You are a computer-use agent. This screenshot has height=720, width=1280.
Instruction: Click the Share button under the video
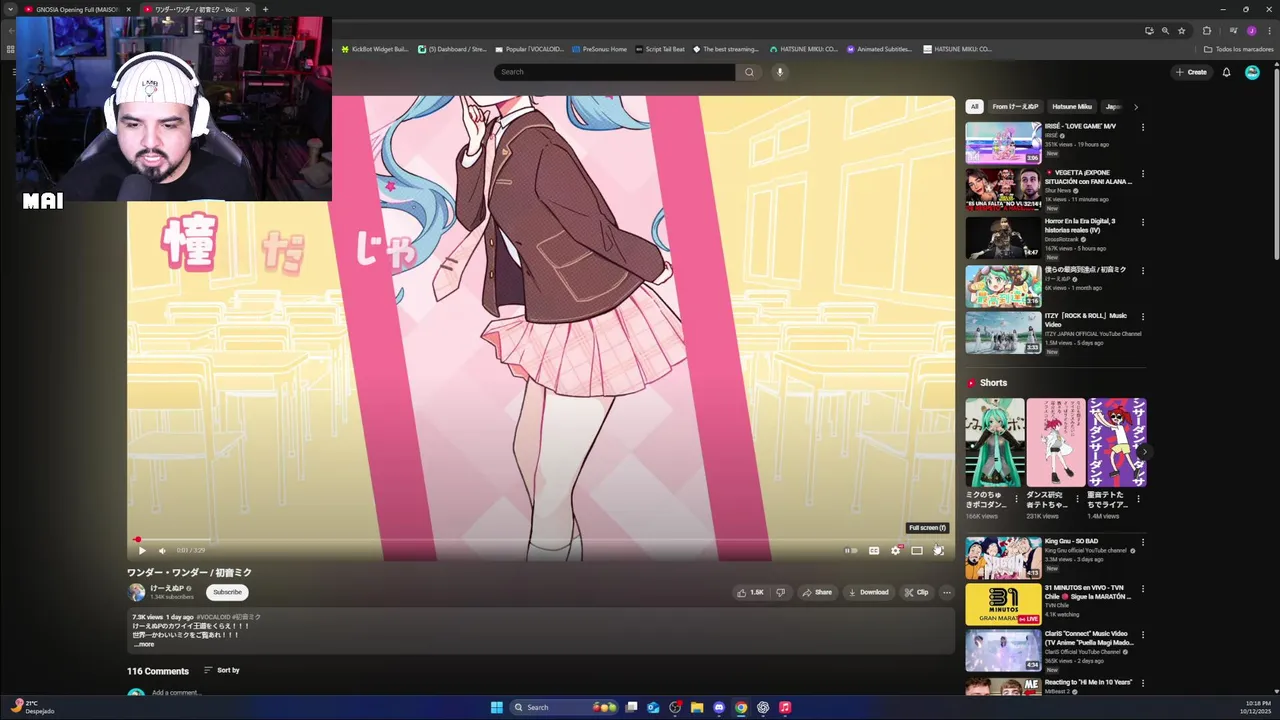click(816, 592)
